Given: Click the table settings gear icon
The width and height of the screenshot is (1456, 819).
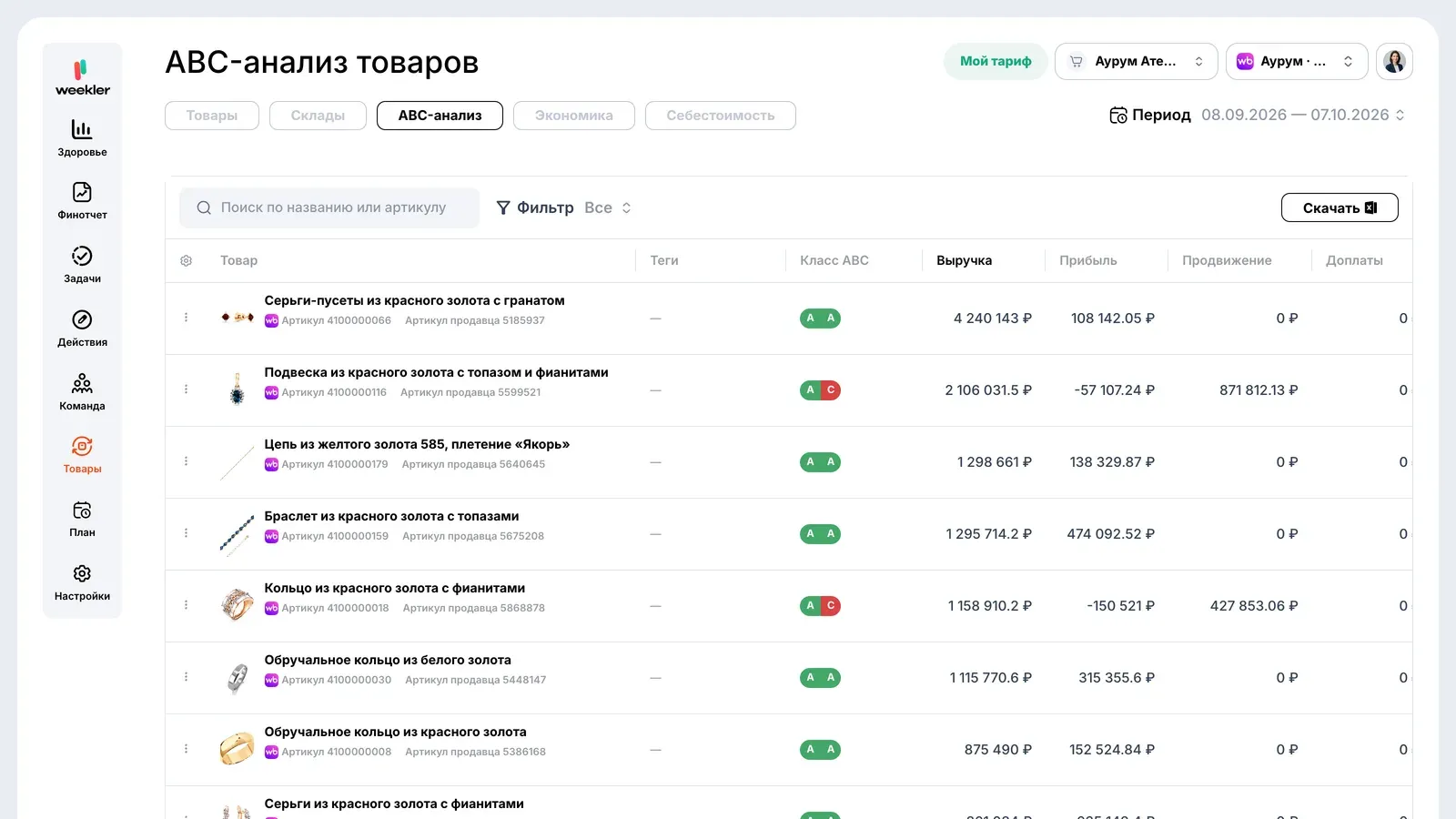Looking at the screenshot, I should click(187, 260).
